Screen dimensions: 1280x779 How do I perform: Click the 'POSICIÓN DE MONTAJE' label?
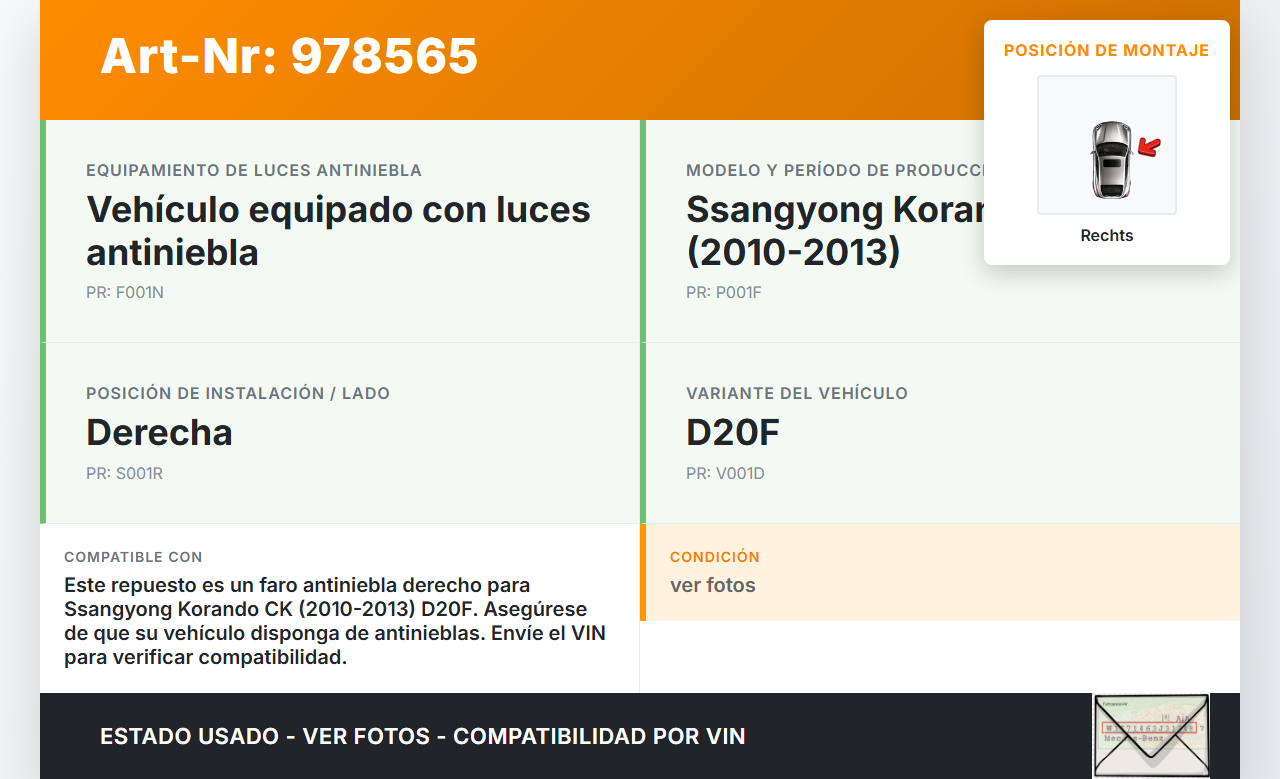coord(1107,50)
